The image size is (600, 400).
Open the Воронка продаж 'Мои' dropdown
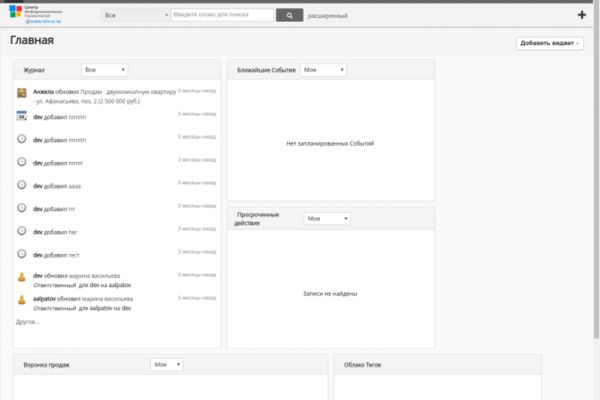coord(167,364)
